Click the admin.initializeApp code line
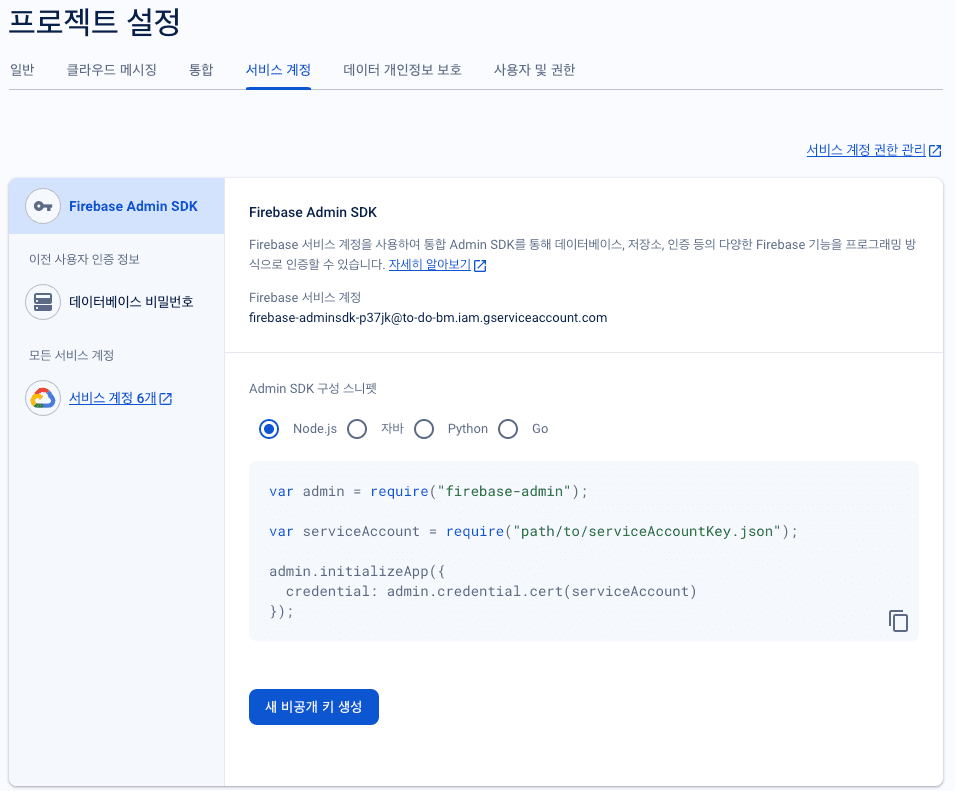 pyautogui.click(x=357, y=571)
